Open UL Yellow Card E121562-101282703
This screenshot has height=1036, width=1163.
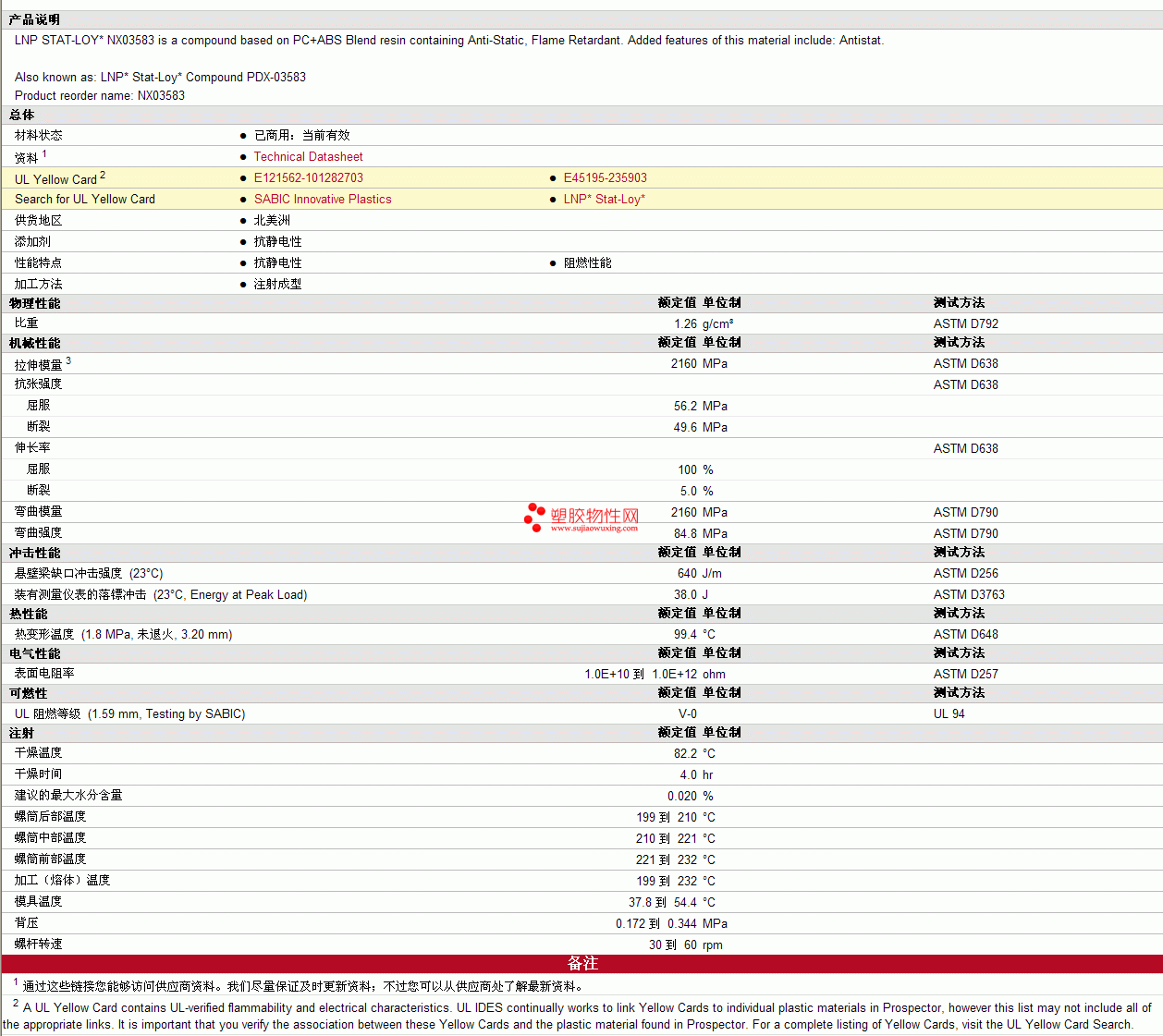pos(308,178)
